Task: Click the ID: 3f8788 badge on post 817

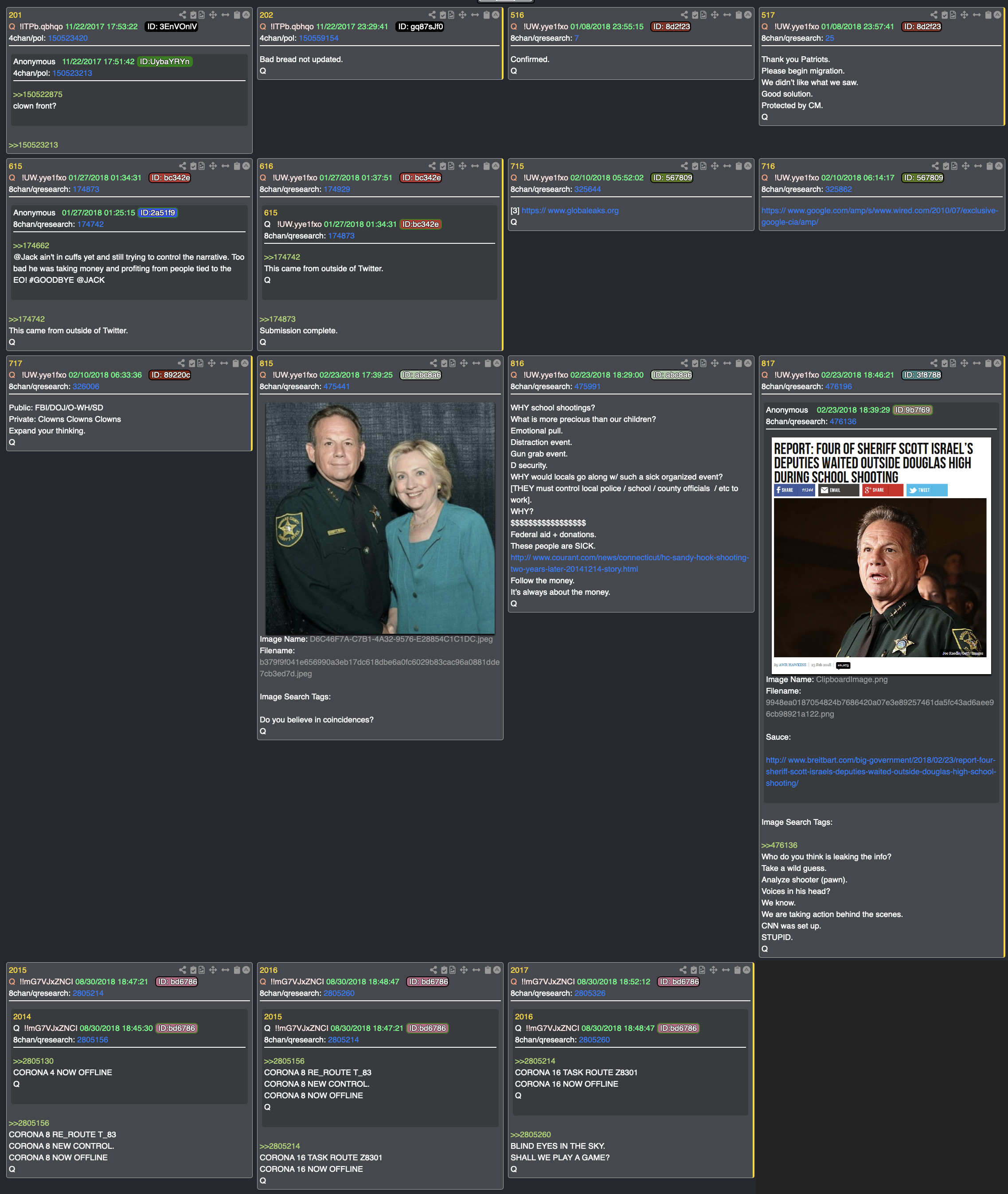Action: (x=922, y=375)
